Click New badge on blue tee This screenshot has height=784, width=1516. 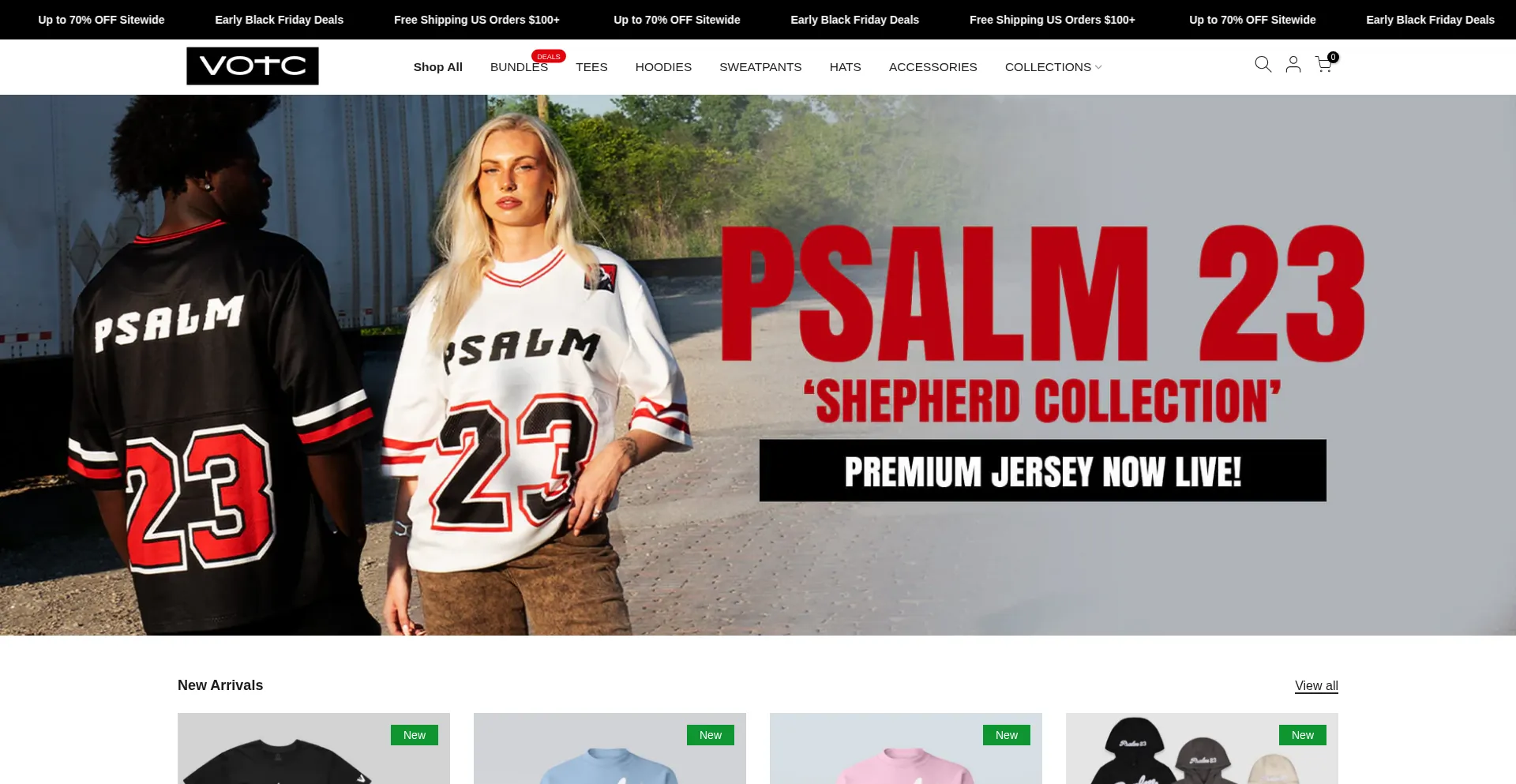pos(711,735)
